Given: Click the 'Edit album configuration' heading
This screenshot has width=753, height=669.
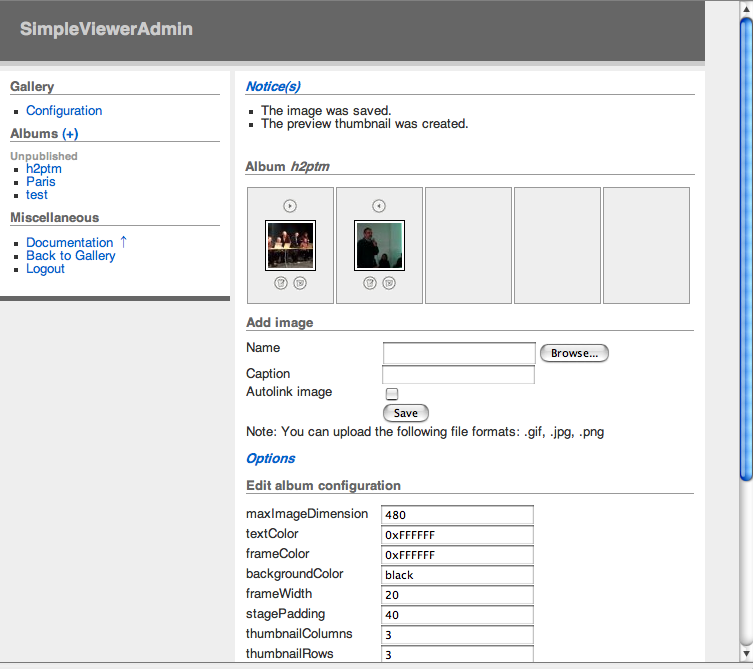Looking at the screenshot, I should click(323, 486).
